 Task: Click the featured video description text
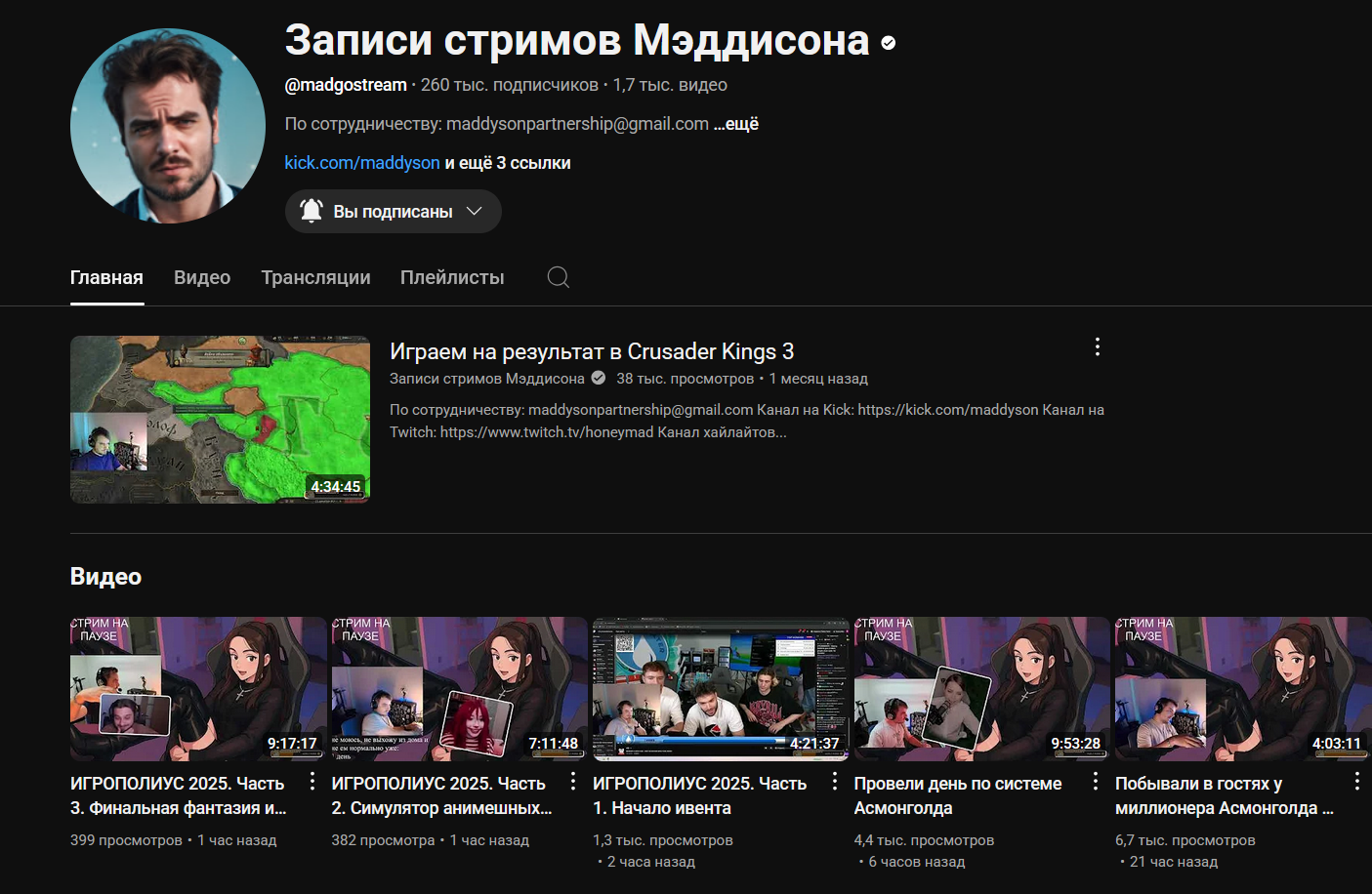(x=747, y=421)
